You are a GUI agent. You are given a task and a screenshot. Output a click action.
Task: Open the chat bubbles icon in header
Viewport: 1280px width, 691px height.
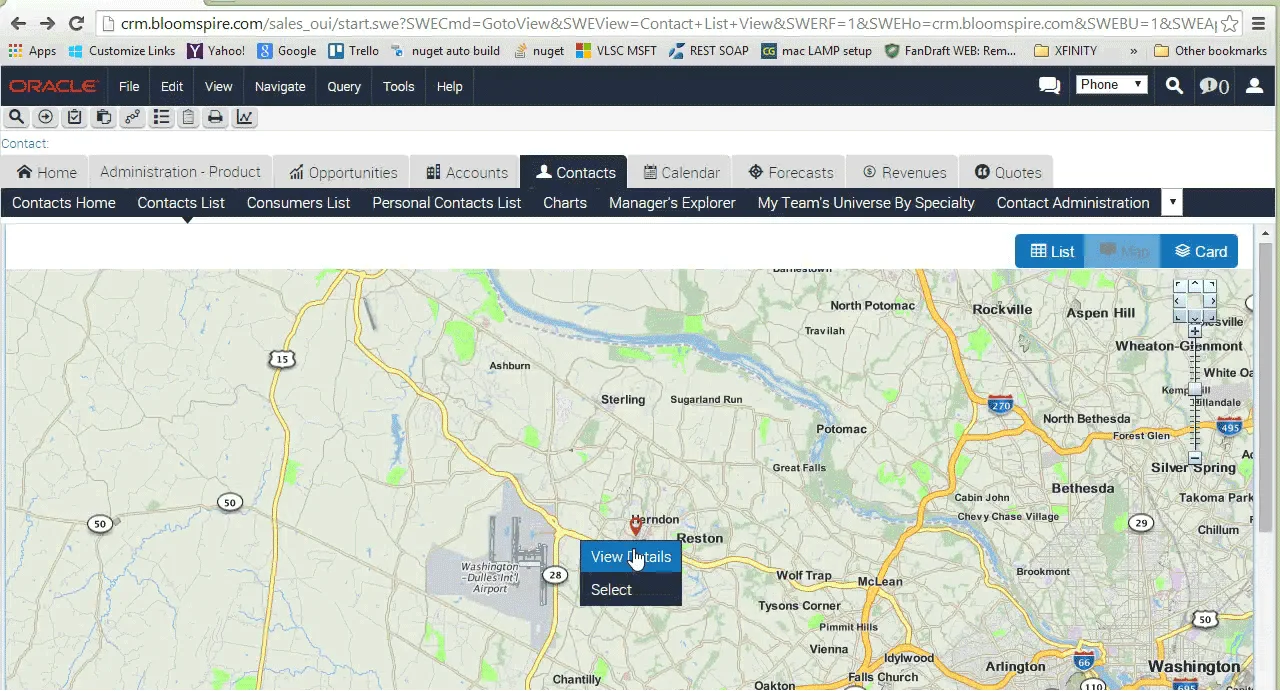point(1049,86)
